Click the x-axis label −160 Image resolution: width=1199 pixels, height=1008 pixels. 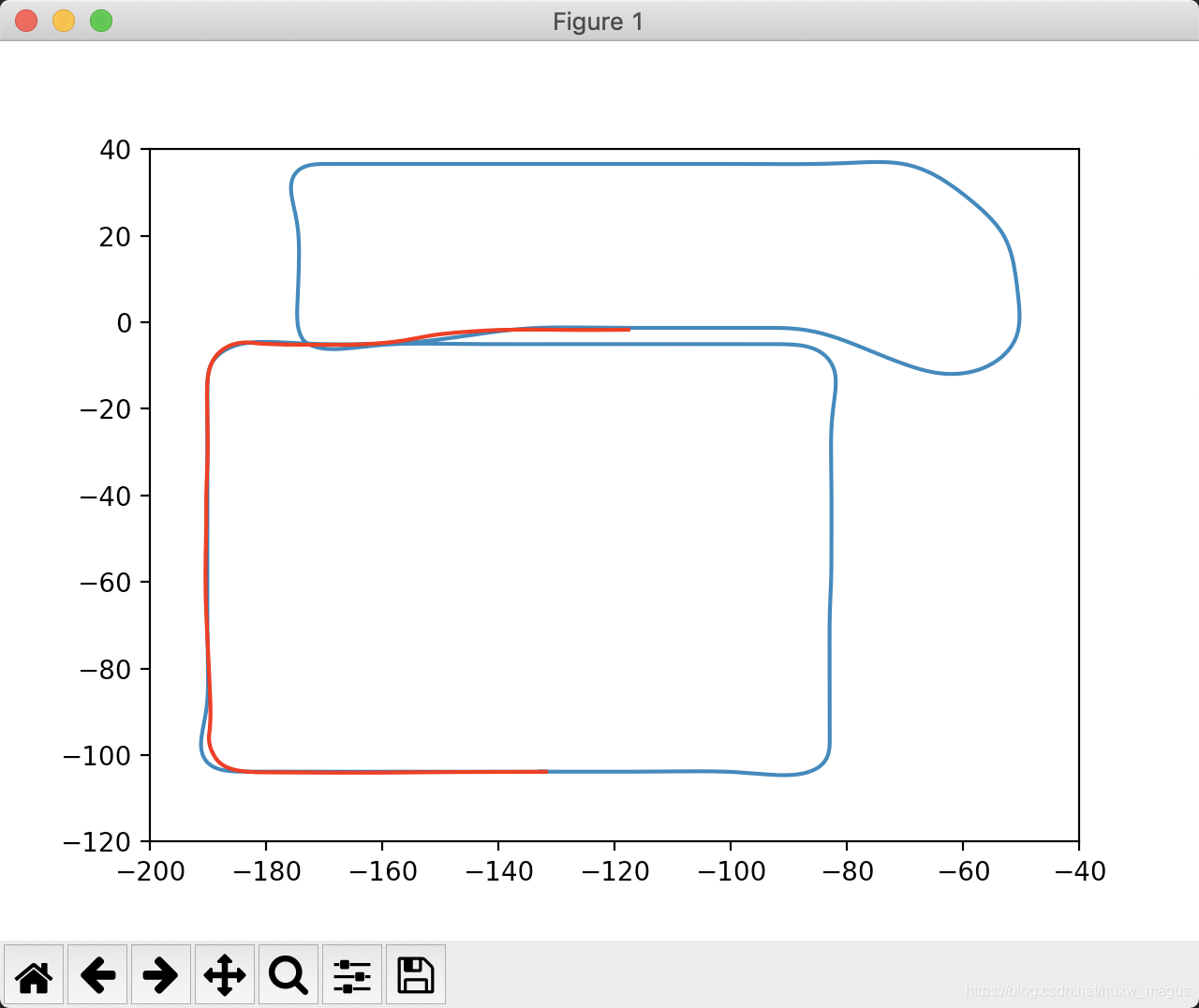point(382,871)
